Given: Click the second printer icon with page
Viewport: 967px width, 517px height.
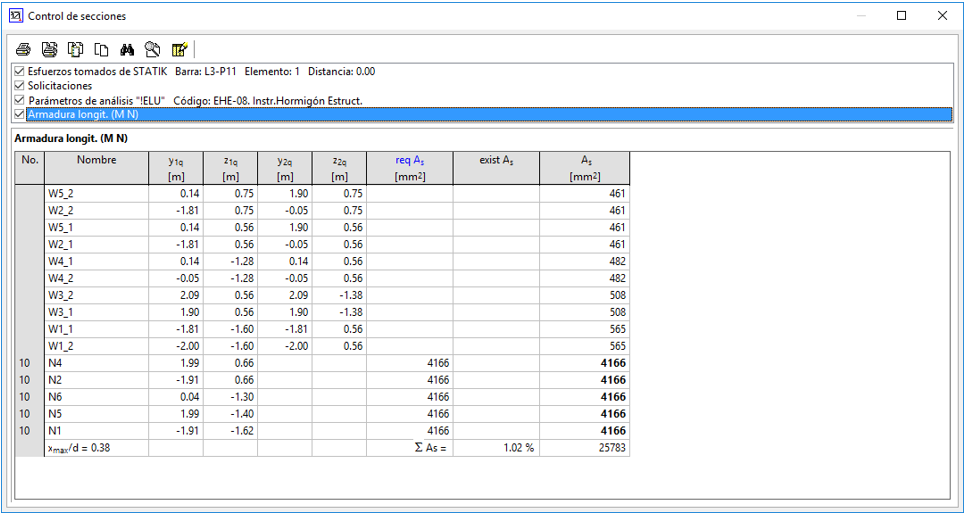Looking at the screenshot, I should tap(49, 49).
